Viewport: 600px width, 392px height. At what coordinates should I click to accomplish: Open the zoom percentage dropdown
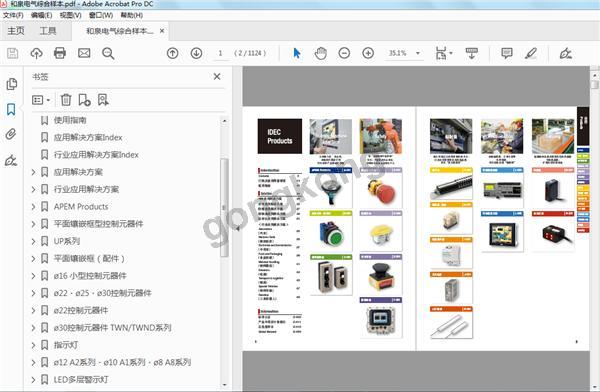418,53
